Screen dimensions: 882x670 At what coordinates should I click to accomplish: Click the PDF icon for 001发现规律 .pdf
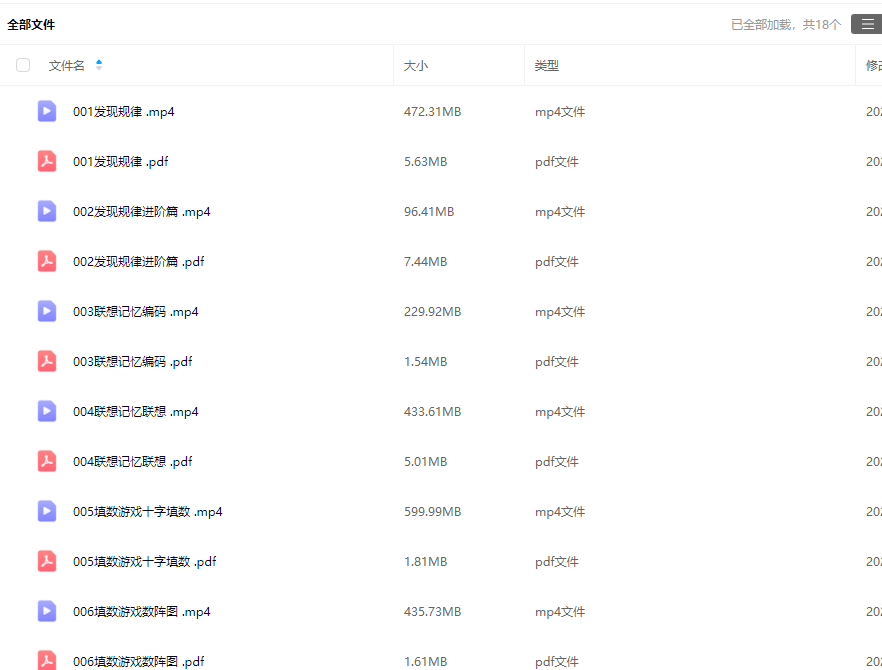(x=47, y=161)
